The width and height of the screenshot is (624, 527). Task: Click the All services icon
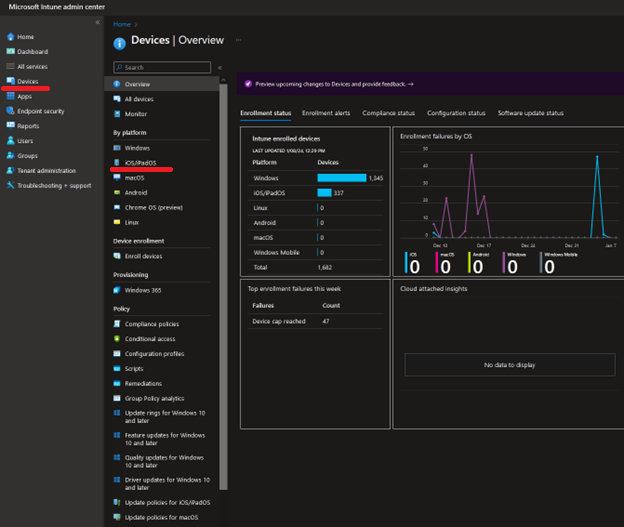11,66
